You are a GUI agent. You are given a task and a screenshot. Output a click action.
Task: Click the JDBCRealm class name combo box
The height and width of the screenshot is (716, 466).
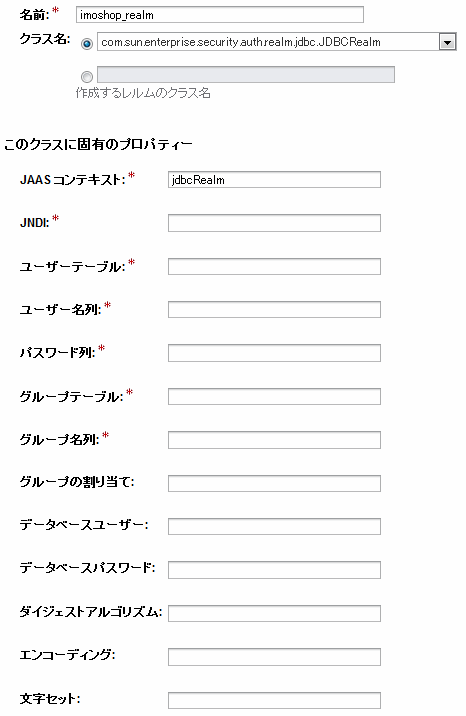click(277, 42)
